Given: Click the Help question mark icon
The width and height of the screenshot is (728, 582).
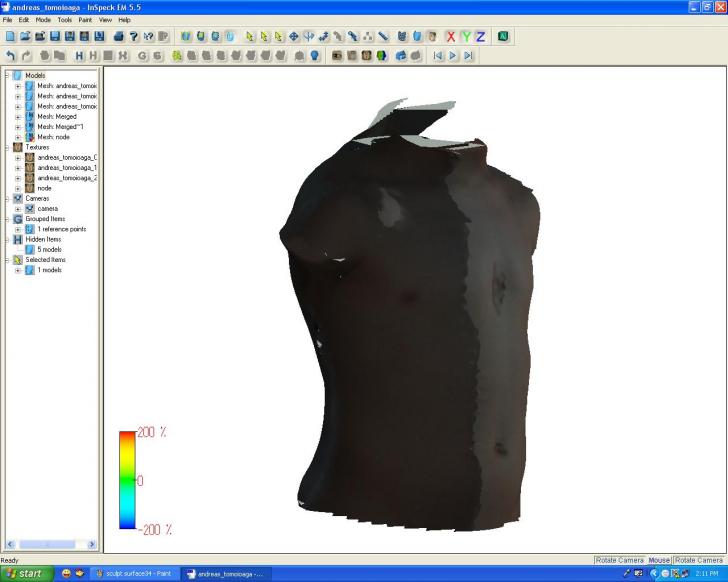Looking at the screenshot, I should click(133, 37).
